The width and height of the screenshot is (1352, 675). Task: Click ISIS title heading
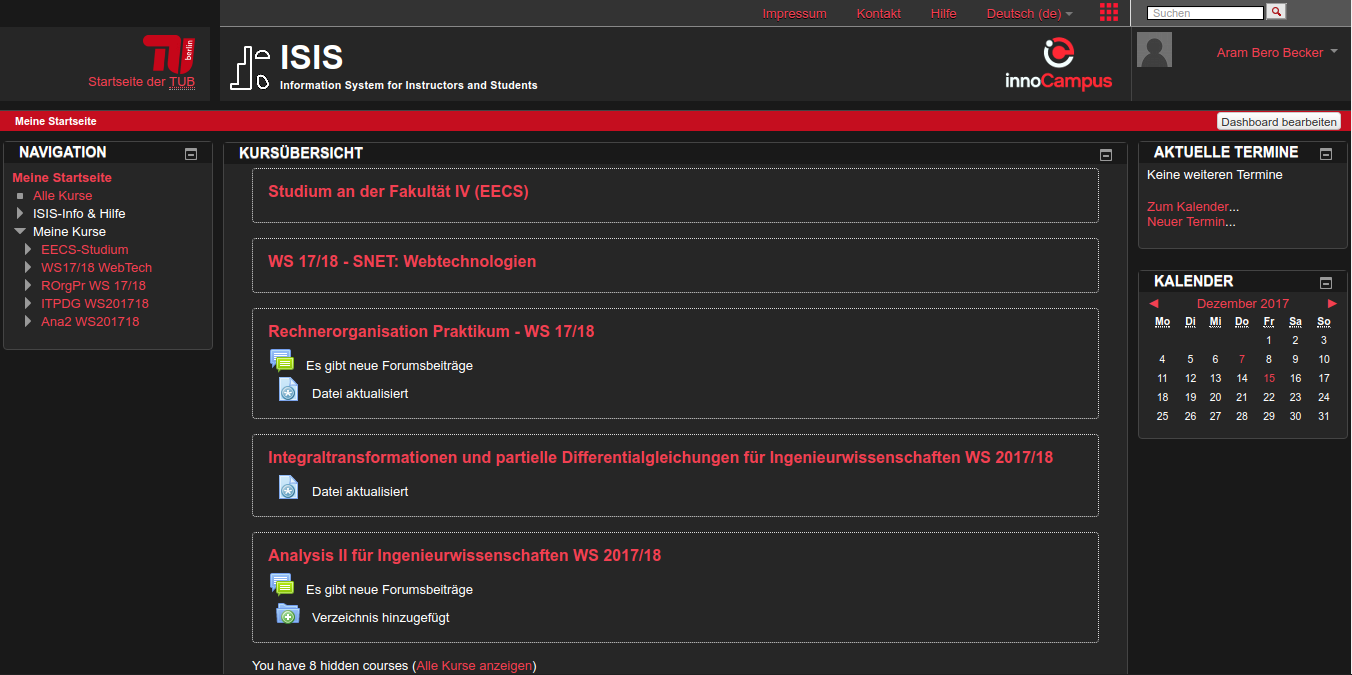[311, 56]
